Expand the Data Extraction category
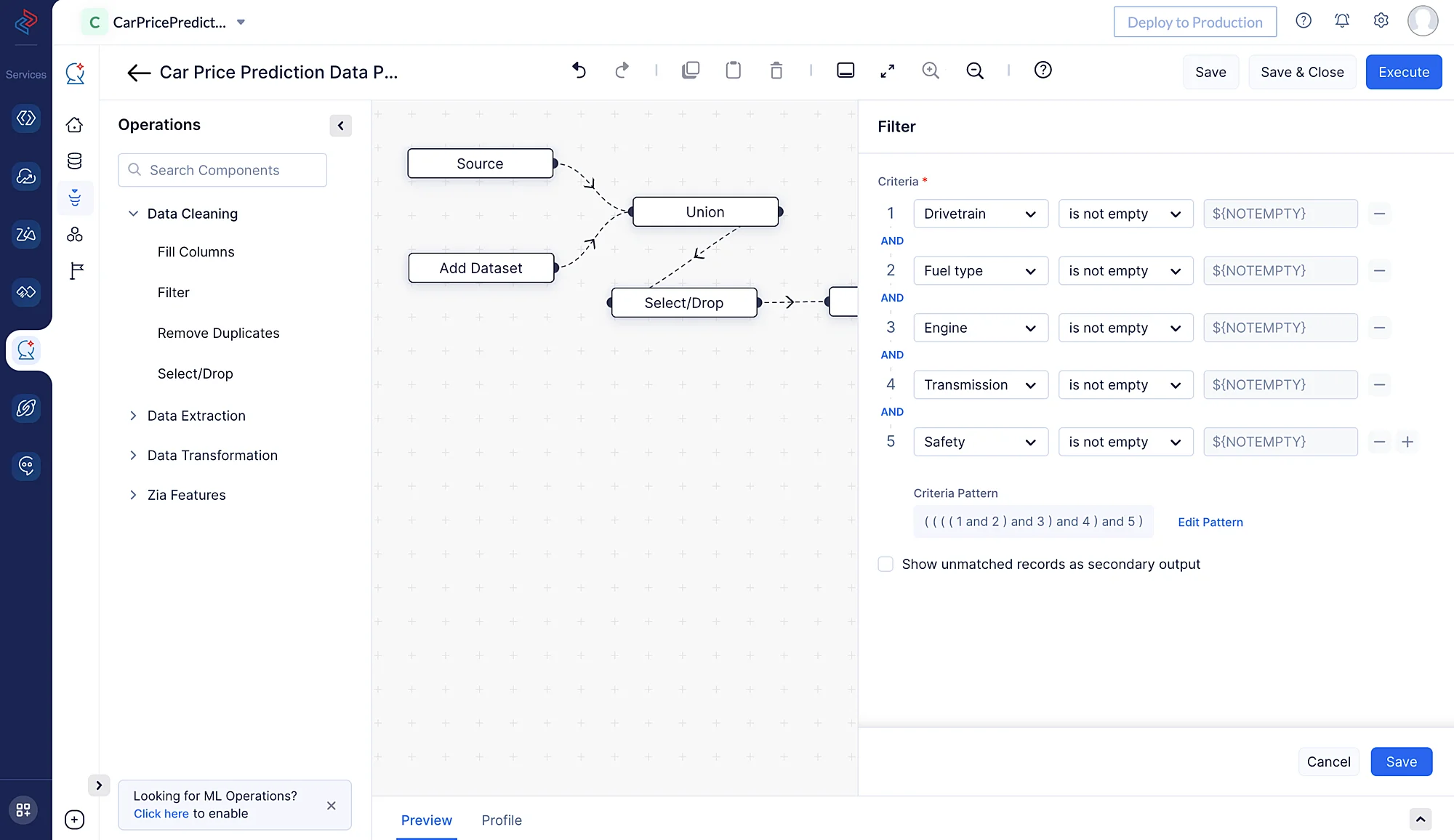Screen dimensions: 1454x840 pyautogui.click(x=196, y=416)
